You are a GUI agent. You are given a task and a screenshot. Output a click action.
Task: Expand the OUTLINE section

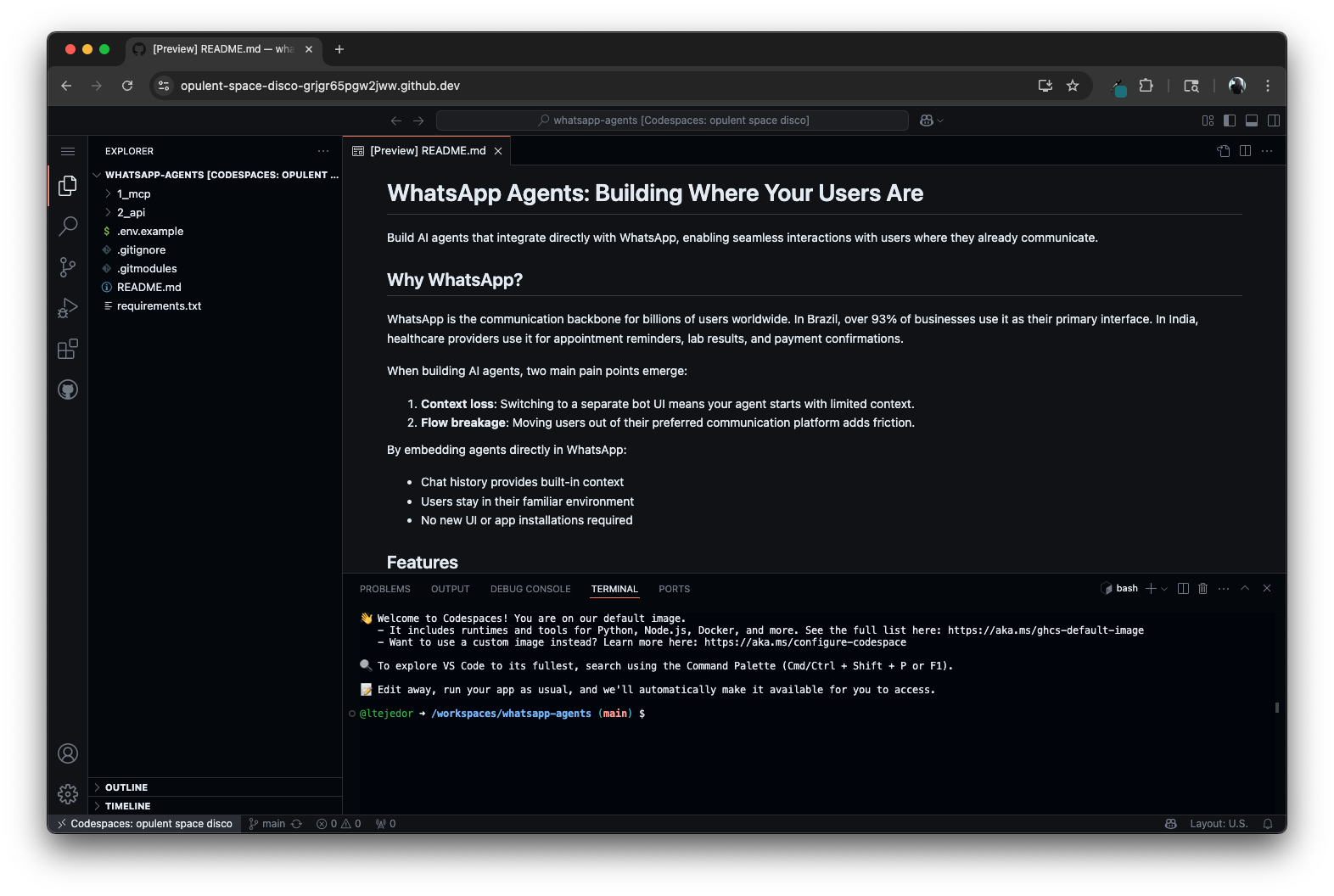coord(126,787)
